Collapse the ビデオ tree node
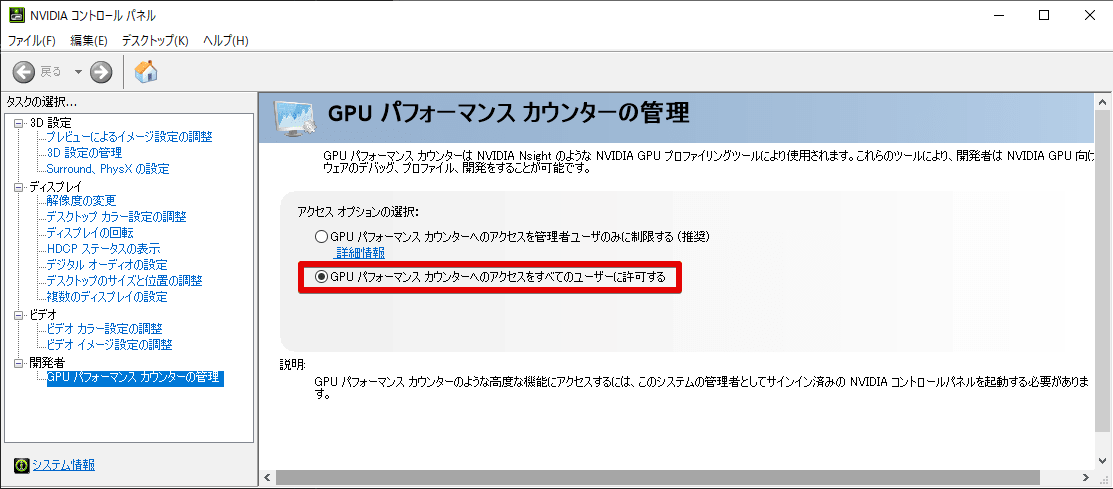This screenshot has width=1113, height=489. 18,314
